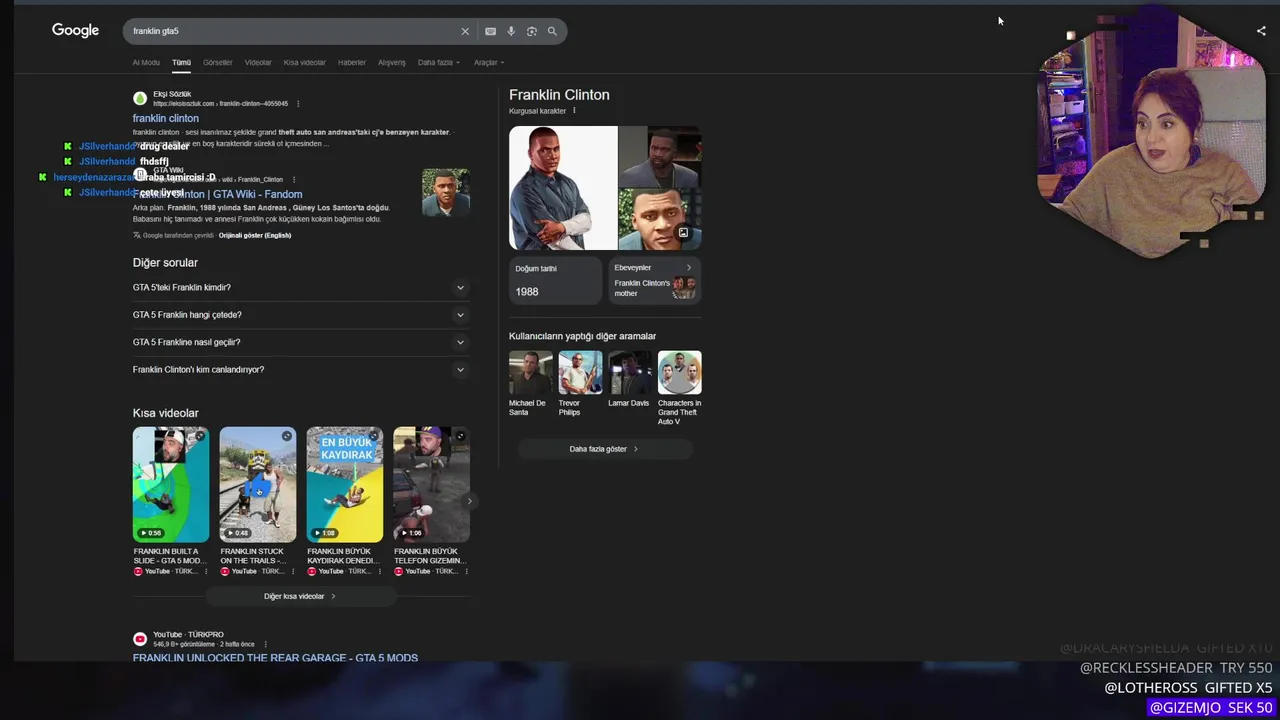The width and height of the screenshot is (1280, 720).
Task: Open Trevor Philips related search
Action: 580,383
